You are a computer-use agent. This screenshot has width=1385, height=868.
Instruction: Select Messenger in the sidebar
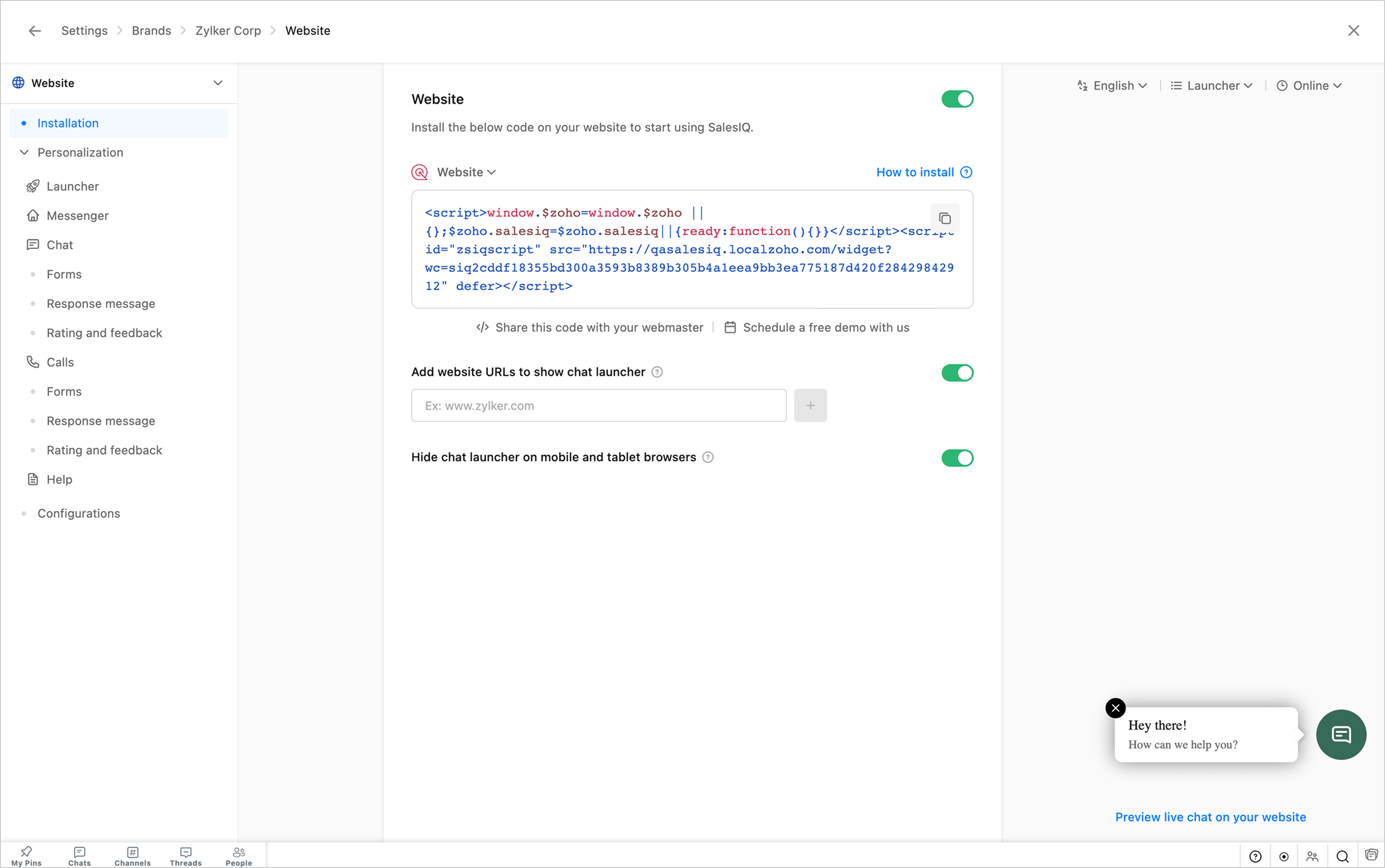pyautogui.click(x=77, y=216)
